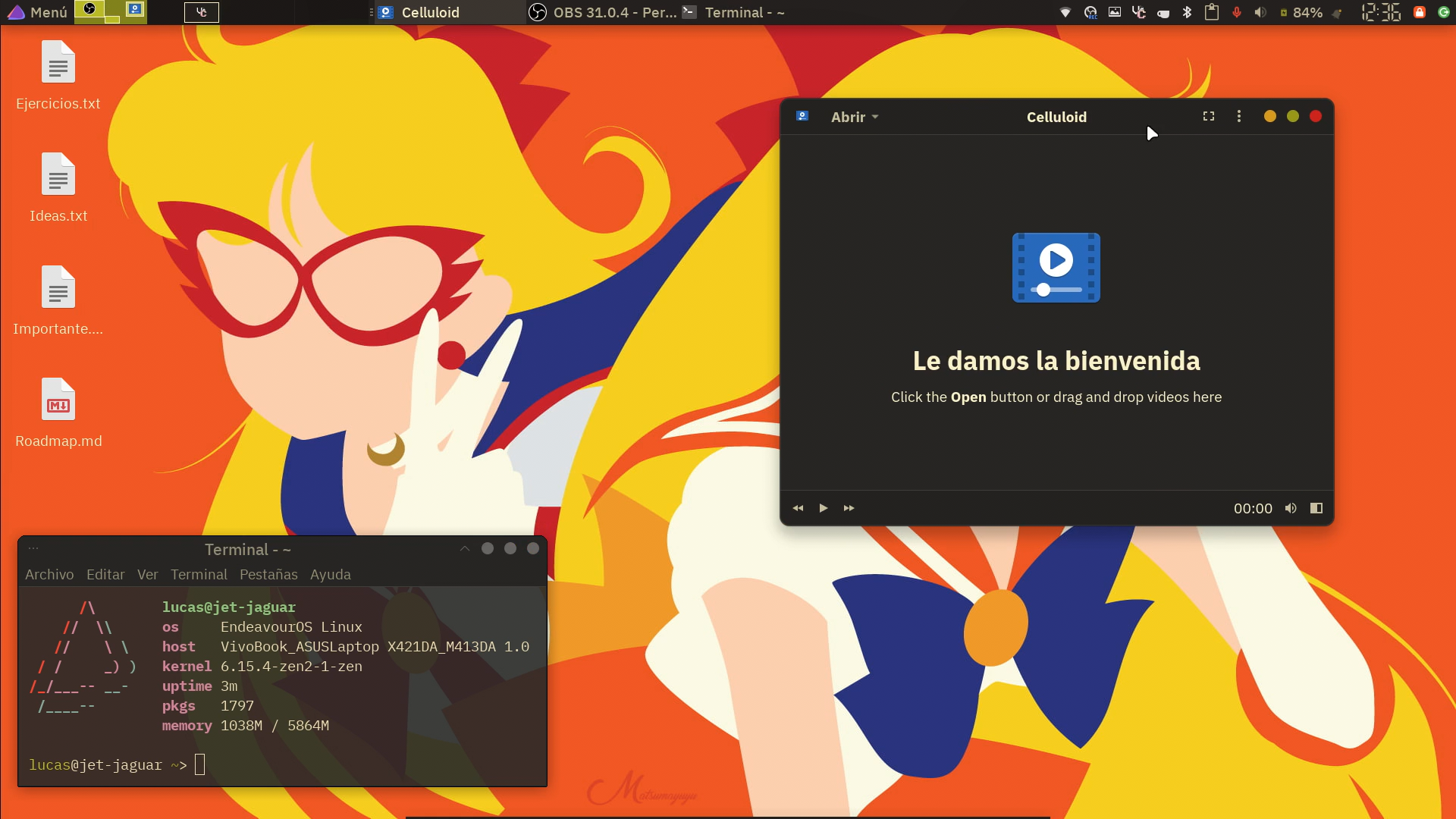The width and height of the screenshot is (1456, 819).
Task: Roll up the Terminal window with chevron
Action: (x=465, y=548)
